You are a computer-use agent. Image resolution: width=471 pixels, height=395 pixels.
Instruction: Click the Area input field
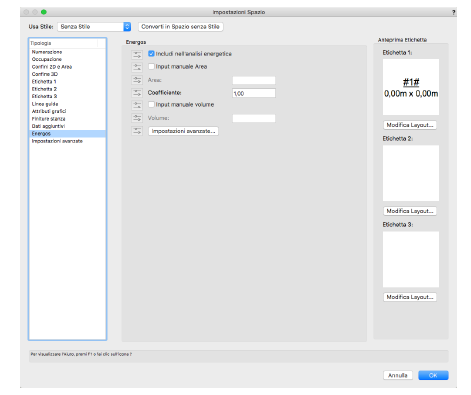[x=254, y=80]
